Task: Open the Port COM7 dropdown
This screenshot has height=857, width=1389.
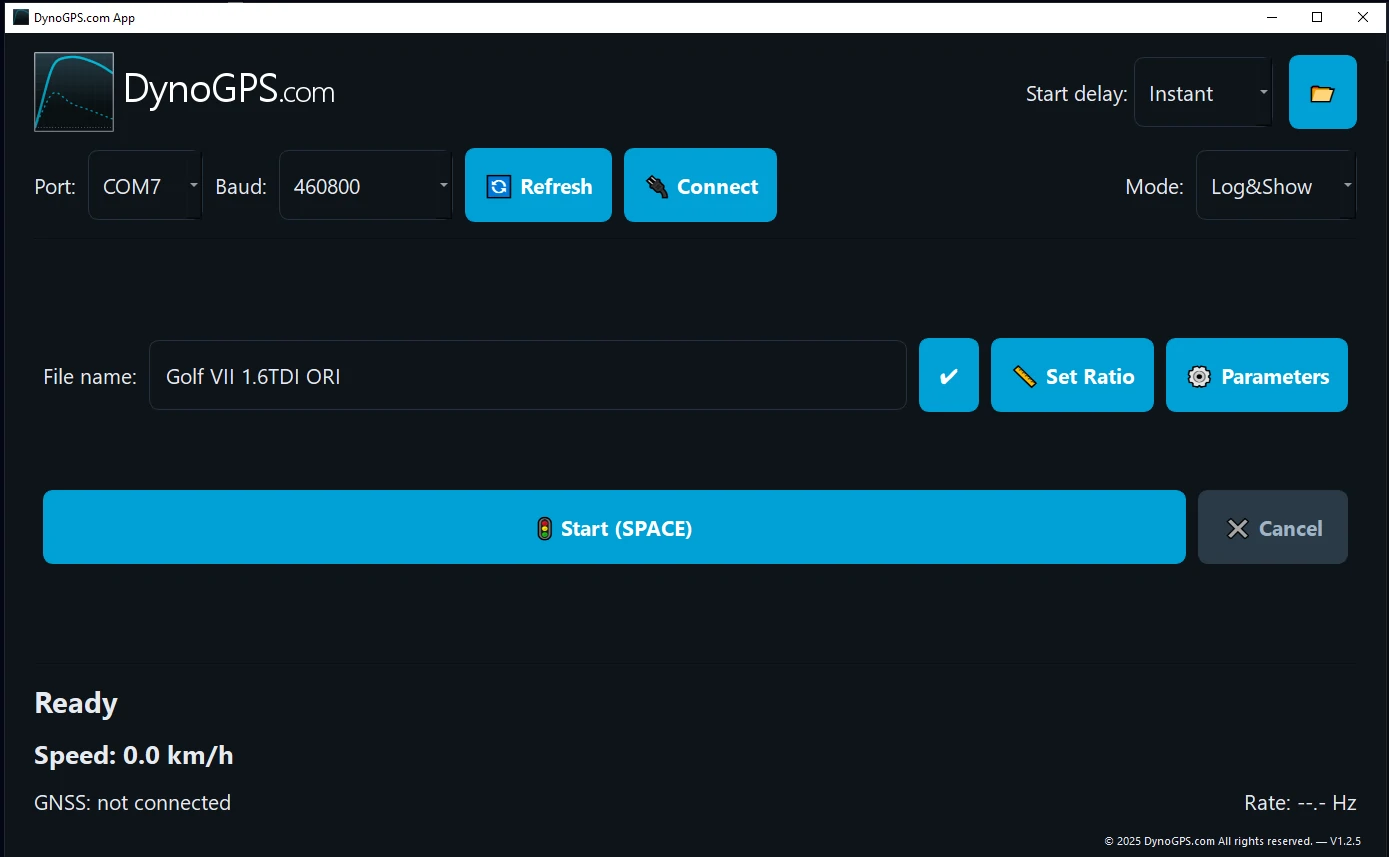Action: point(145,185)
